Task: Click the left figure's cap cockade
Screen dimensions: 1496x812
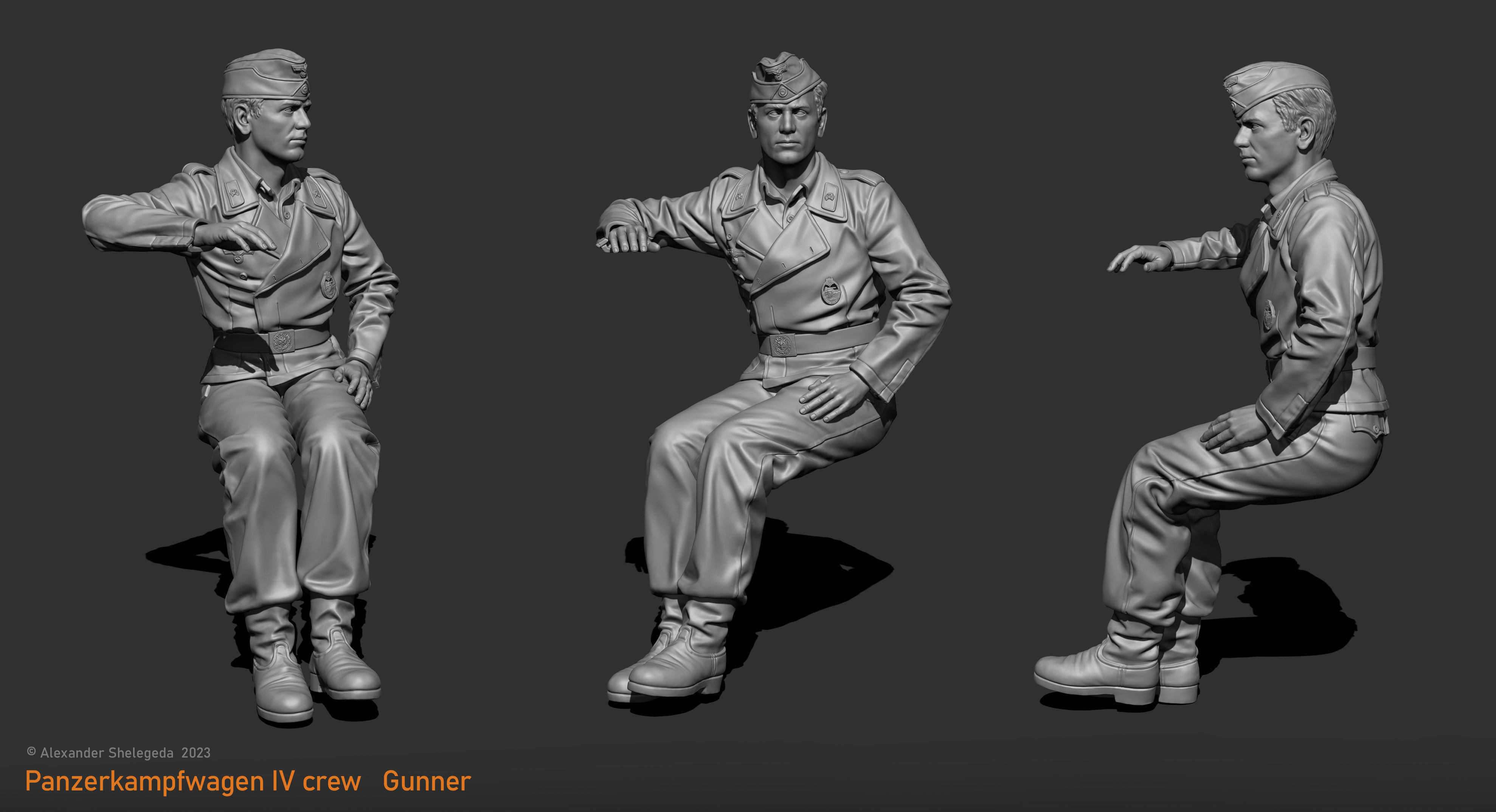Action: coord(304,90)
